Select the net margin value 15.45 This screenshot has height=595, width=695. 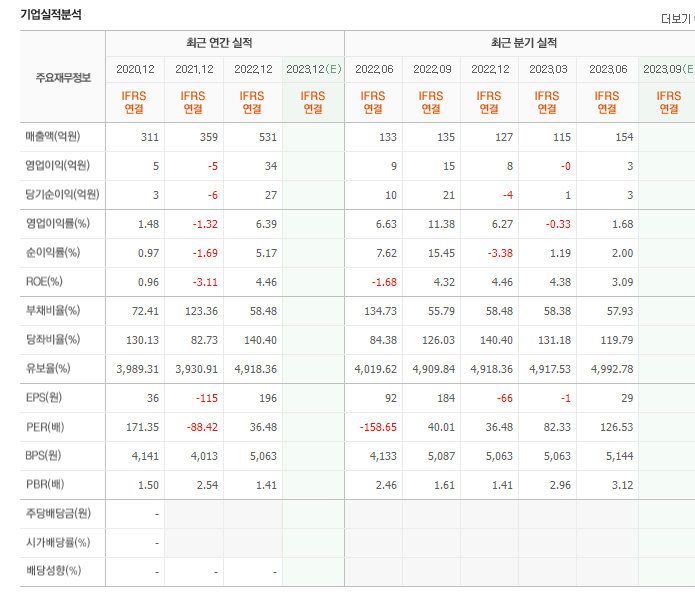(x=441, y=253)
